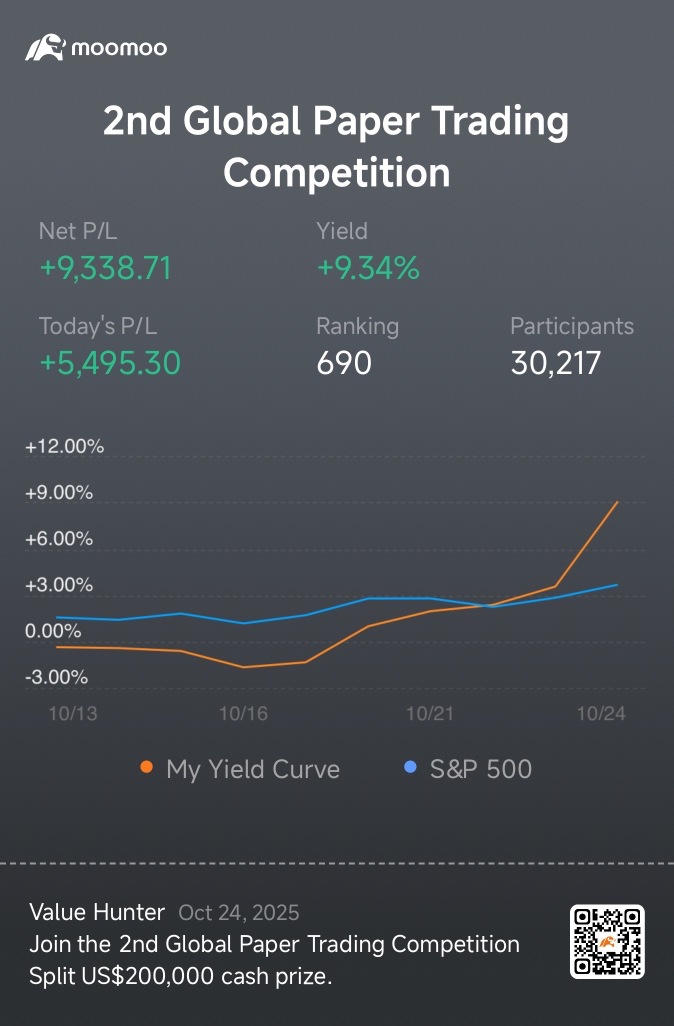The image size is (674, 1026).
Task: Tap the Ranking number 690
Action: pyautogui.click(x=344, y=363)
